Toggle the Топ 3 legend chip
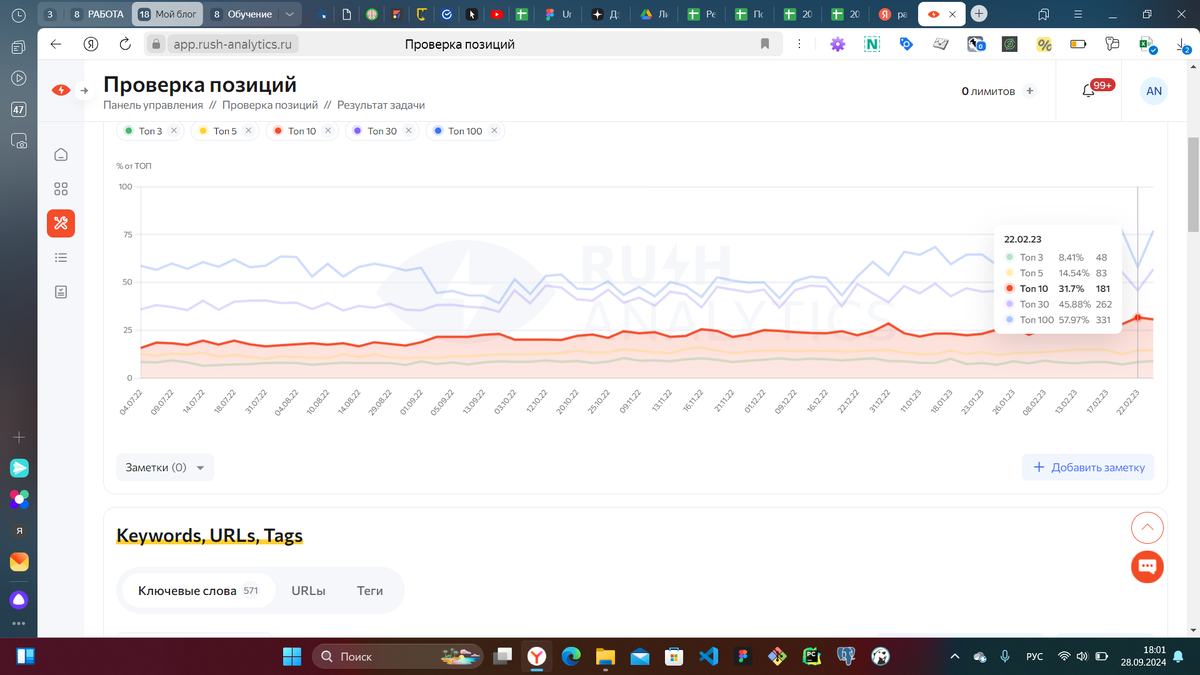Viewport: 1200px width, 675px height. tap(148, 130)
